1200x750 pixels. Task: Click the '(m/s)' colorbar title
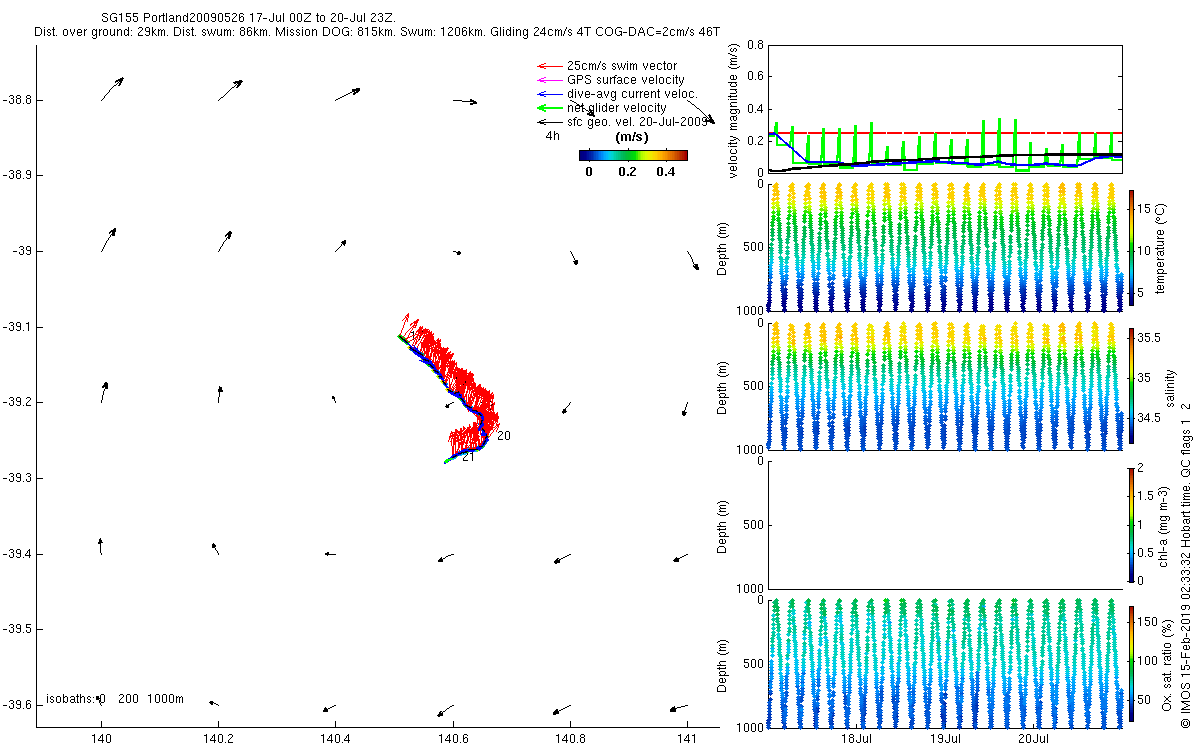(x=633, y=136)
